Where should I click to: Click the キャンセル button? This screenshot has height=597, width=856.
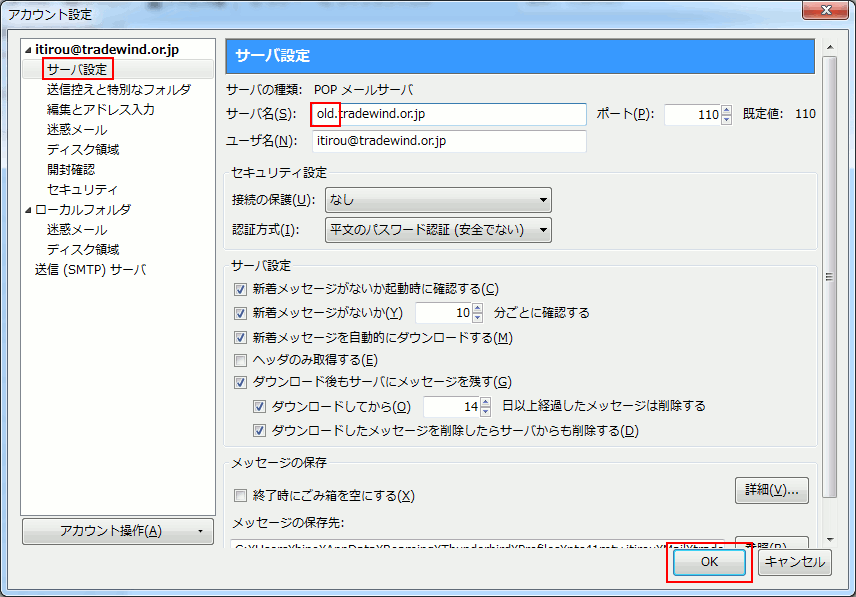tap(794, 562)
